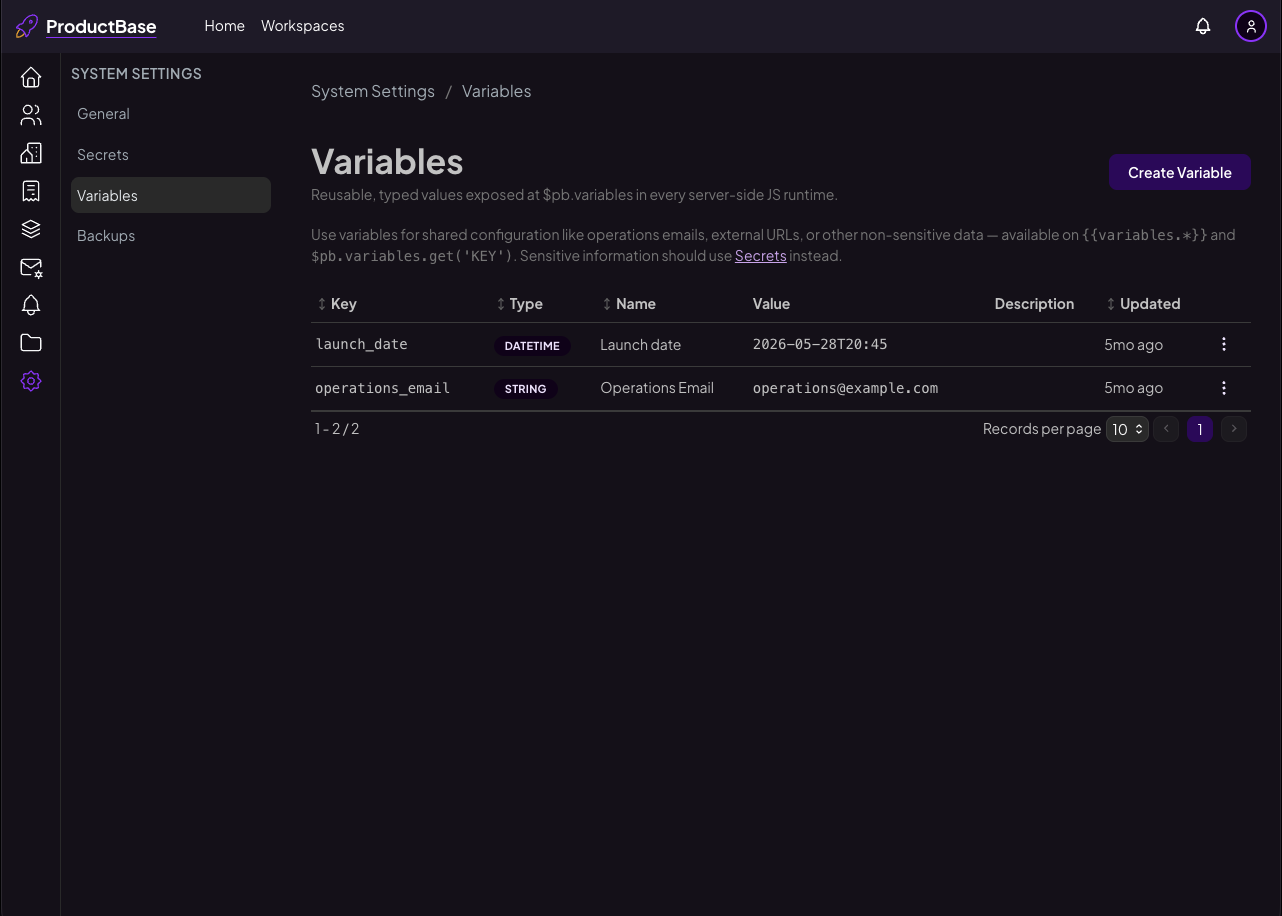Screen dimensions: 1282x916
Task: Click value 2026-05-28T20:45
Action: pyautogui.click(x=820, y=344)
